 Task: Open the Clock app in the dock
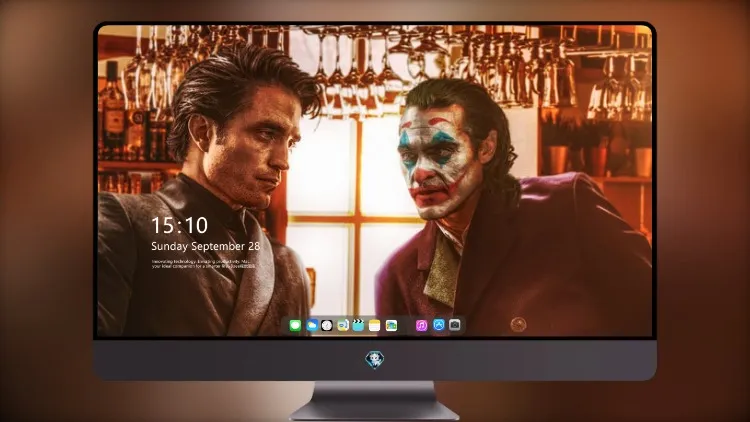[327, 325]
